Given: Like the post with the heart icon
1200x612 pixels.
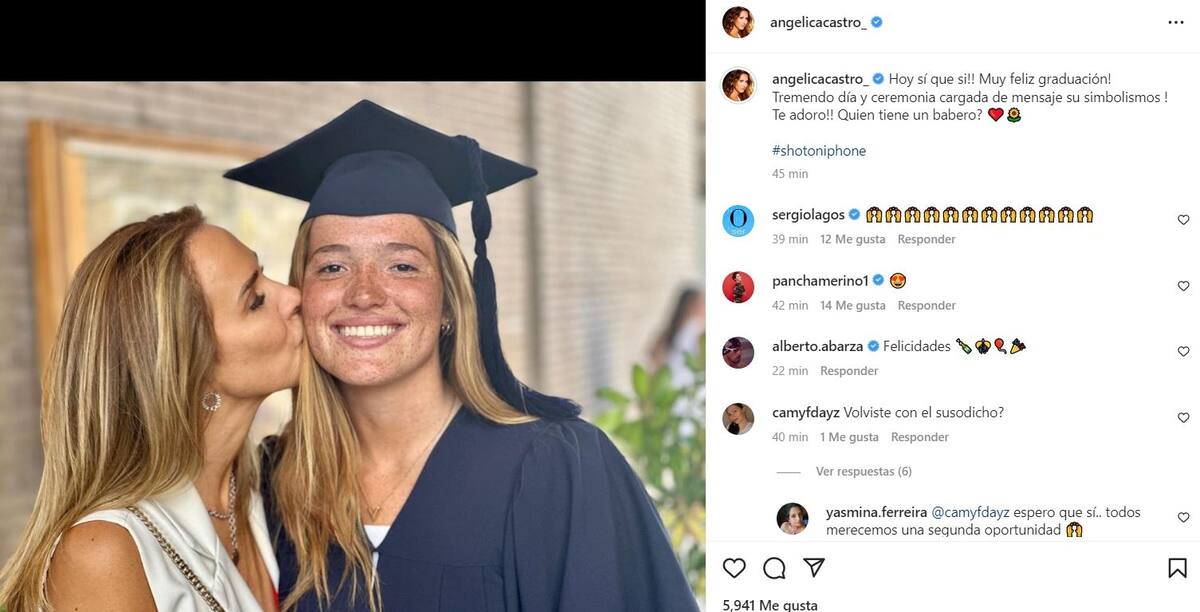Looking at the screenshot, I should [734, 568].
